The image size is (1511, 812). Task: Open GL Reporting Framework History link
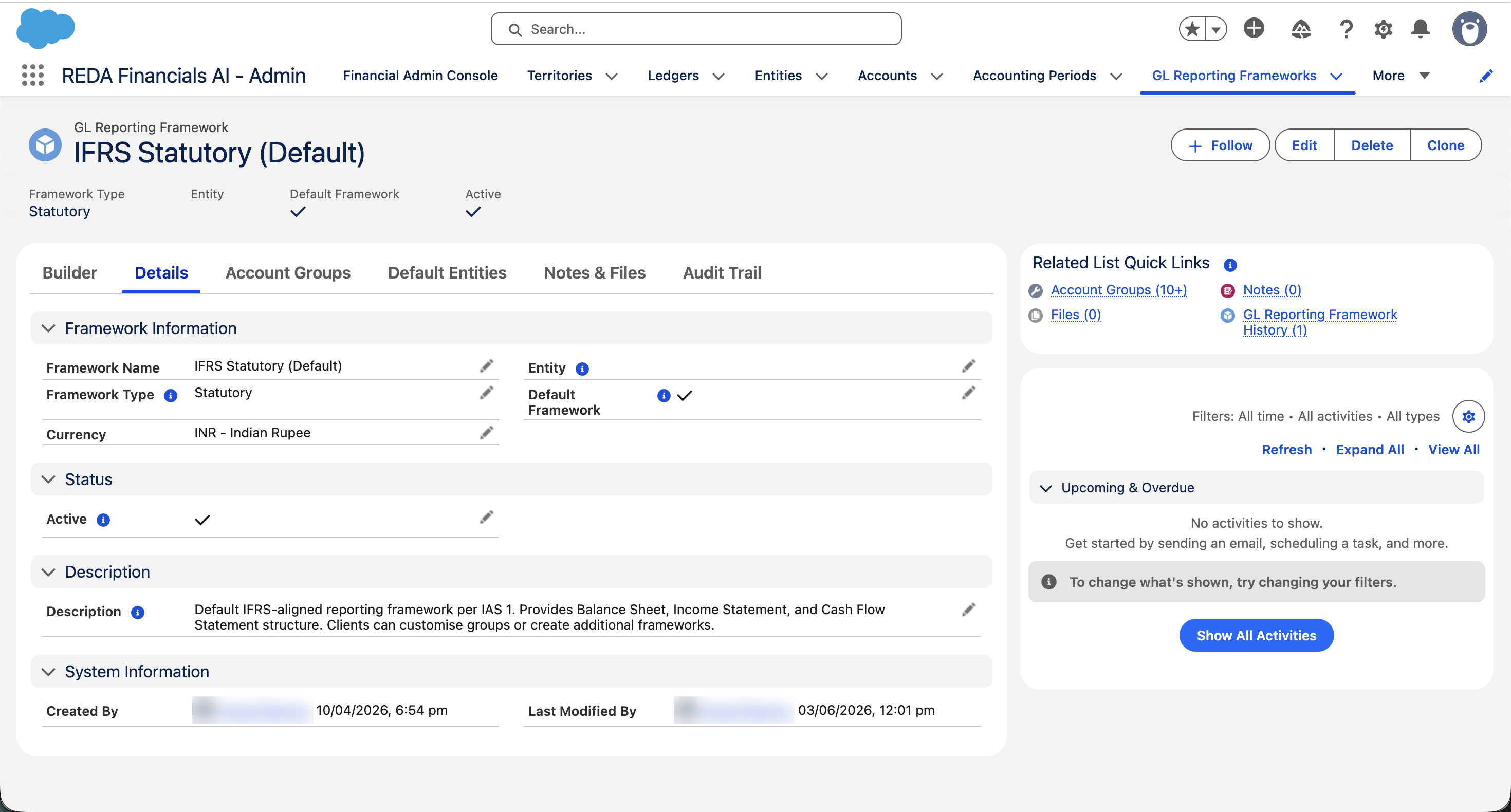point(1320,322)
